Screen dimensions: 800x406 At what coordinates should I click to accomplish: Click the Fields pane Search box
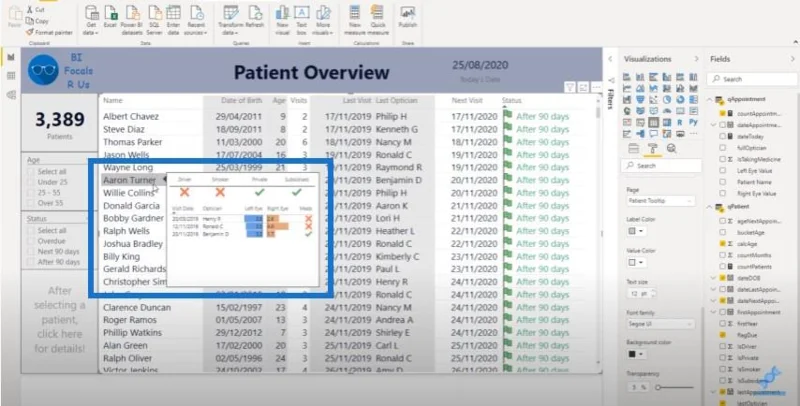coord(752,79)
